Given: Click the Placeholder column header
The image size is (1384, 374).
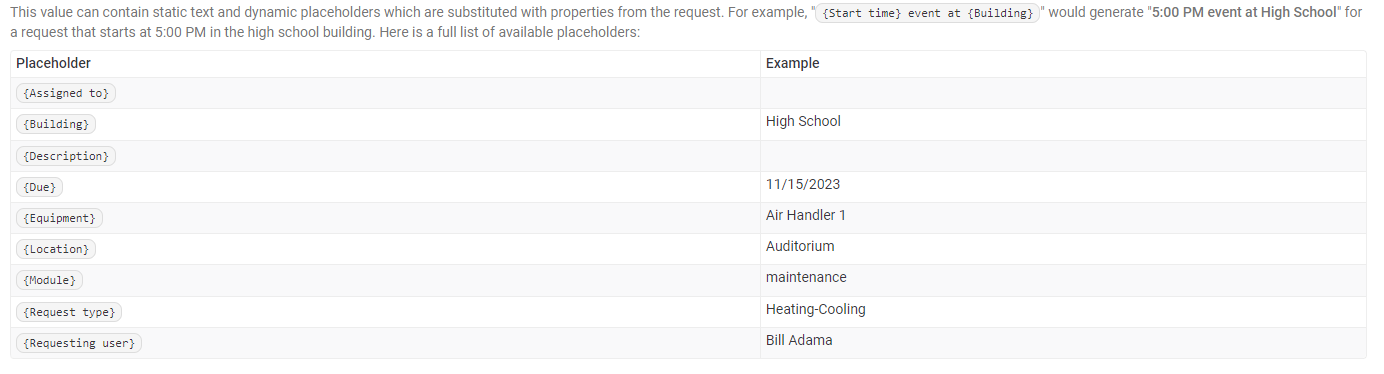Looking at the screenshot, I should point(53,63).
